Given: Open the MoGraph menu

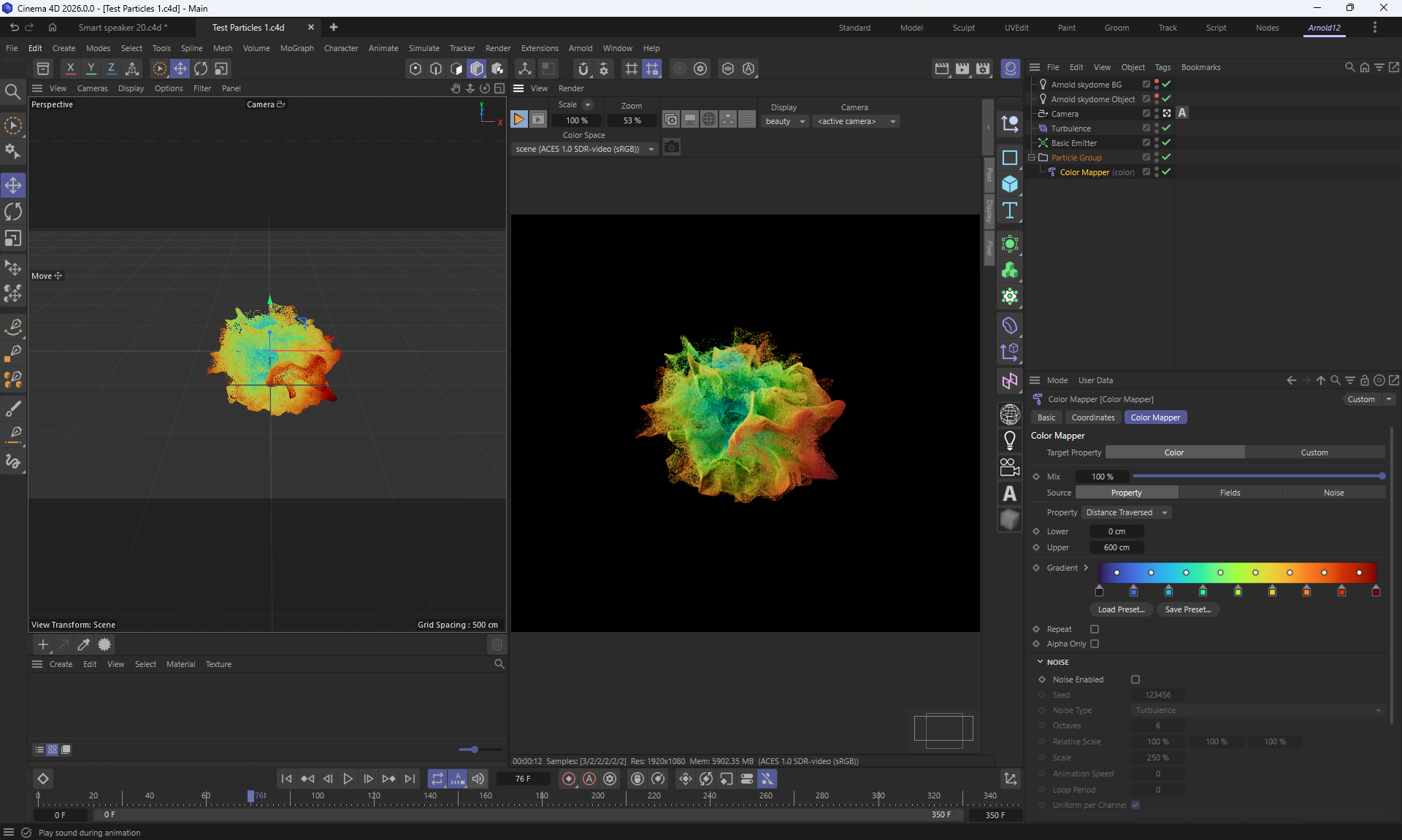Looking at the screenshot, I should (296, 48).
